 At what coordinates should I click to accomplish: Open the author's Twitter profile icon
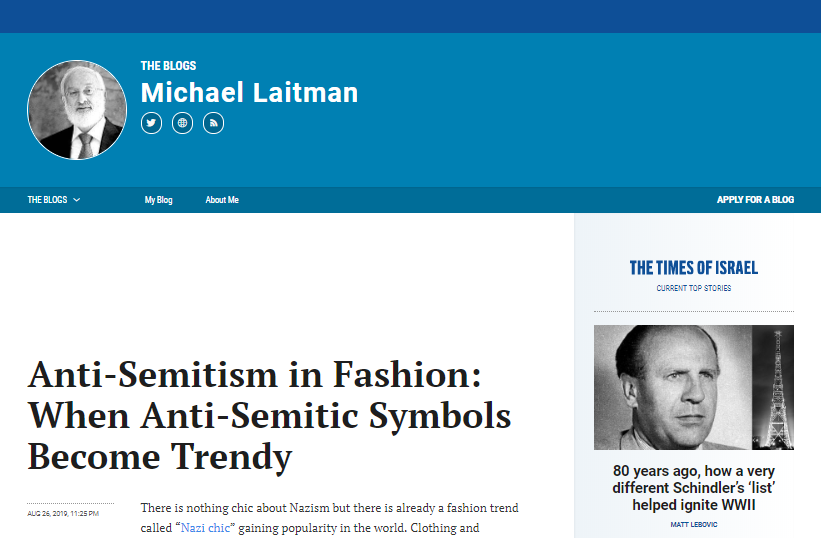tap(151, 123)
